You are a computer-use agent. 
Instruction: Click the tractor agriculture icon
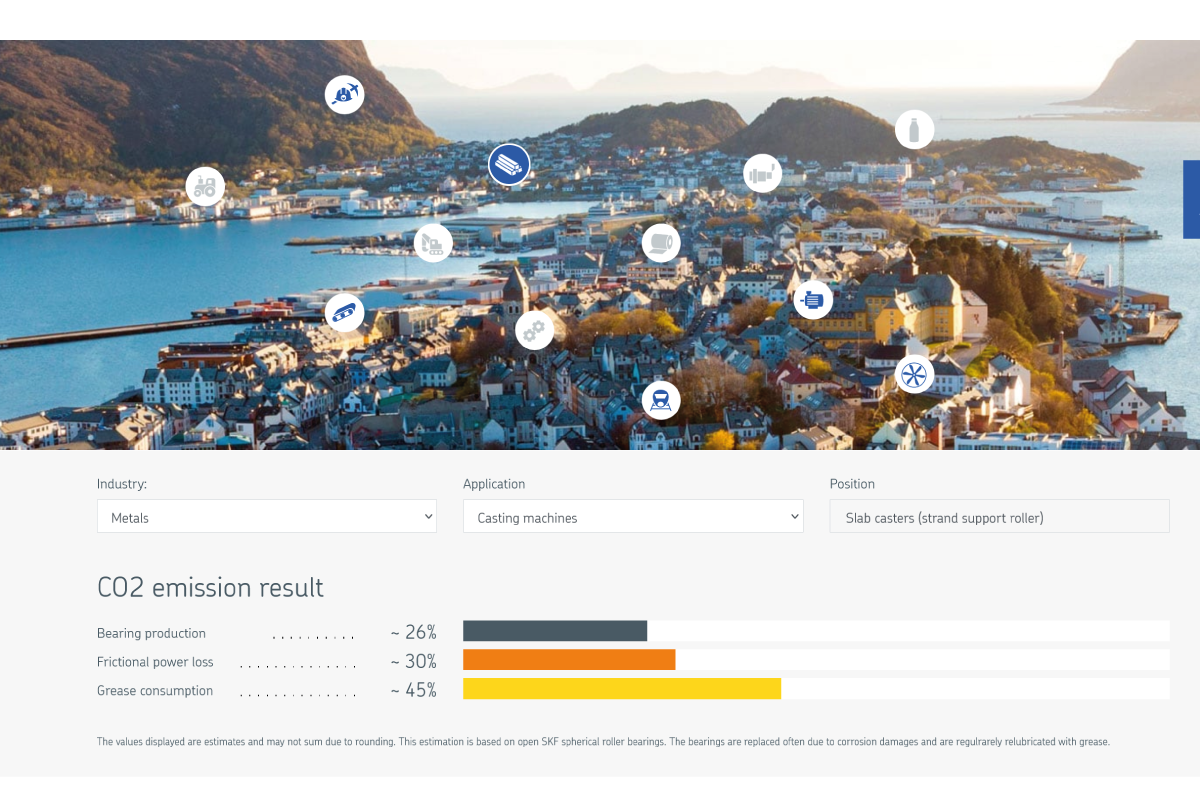pos(205,186)
